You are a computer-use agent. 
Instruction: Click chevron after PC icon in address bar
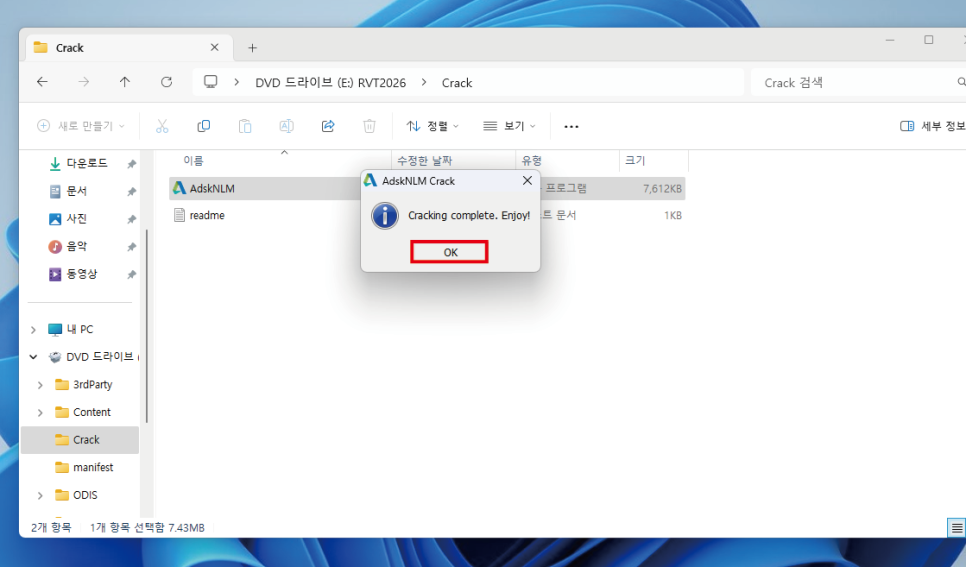click(x=237, y=82)
